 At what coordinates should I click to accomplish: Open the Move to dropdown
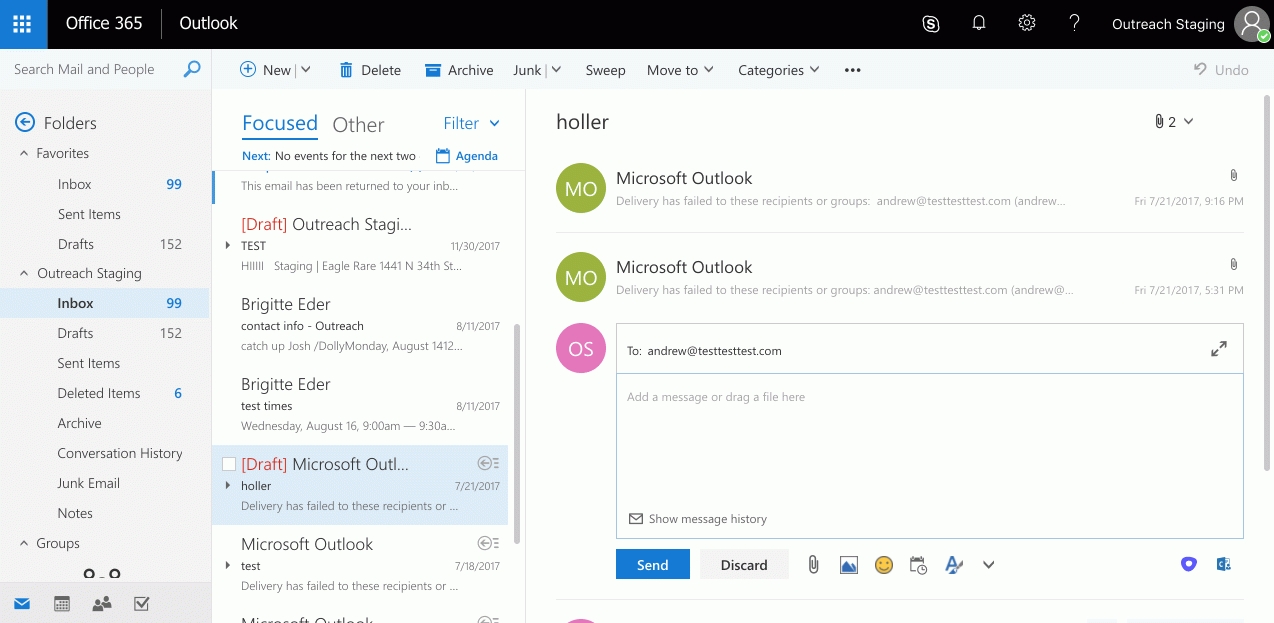[680, 70]
